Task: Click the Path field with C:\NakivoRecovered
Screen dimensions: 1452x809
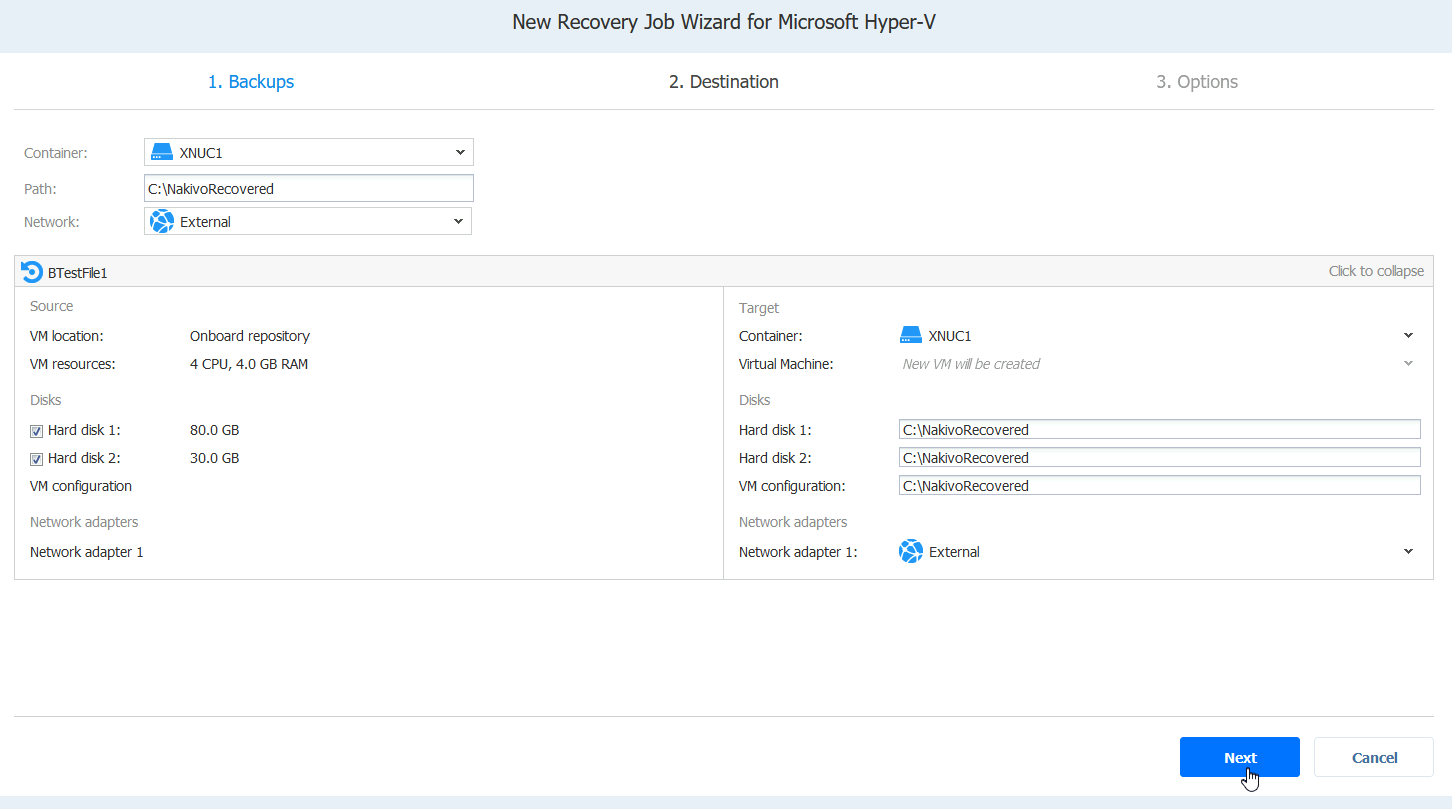Action: (x=309, y=188)
